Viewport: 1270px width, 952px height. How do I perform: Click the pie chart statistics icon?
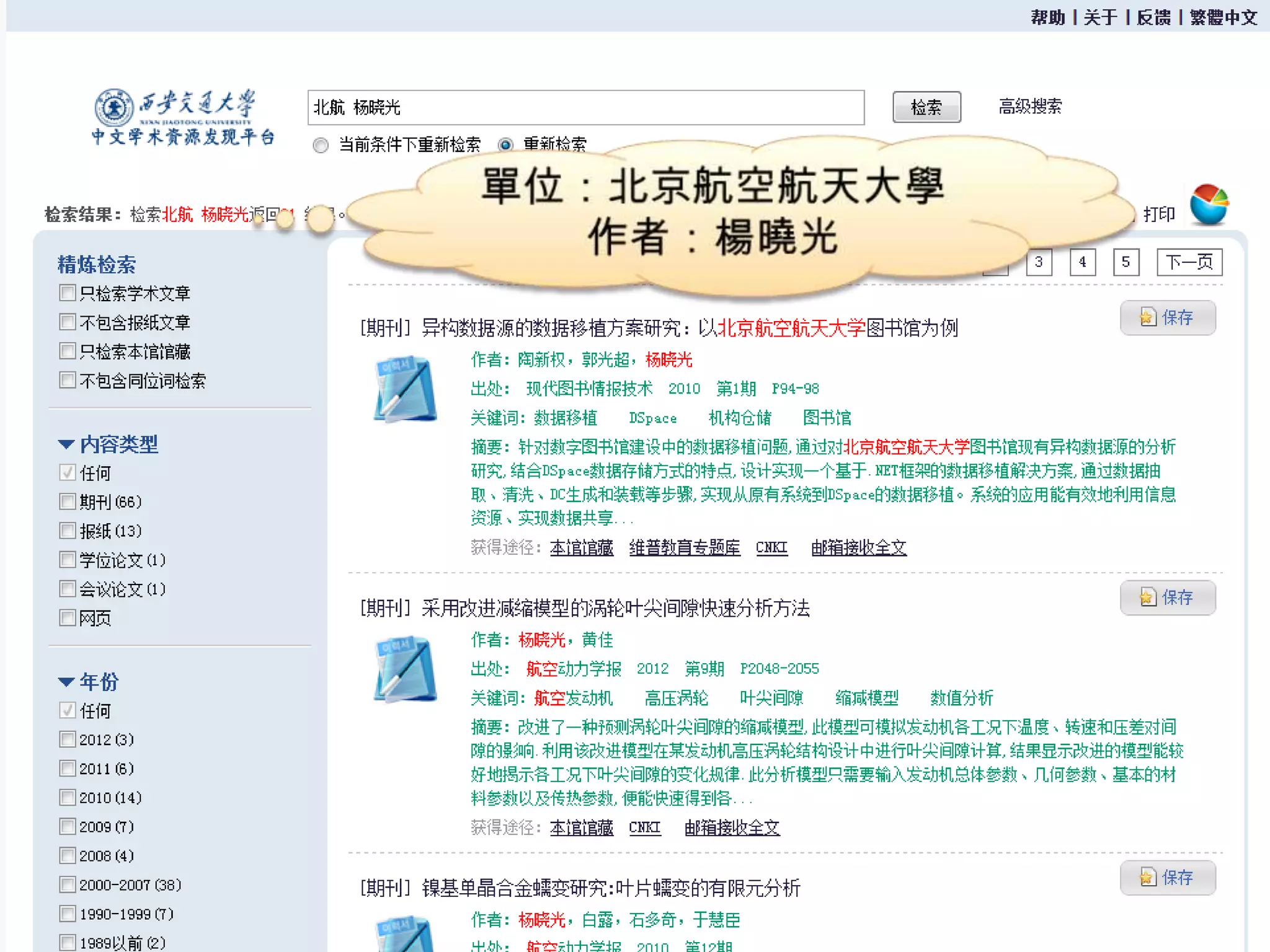tap(1209, 205)
